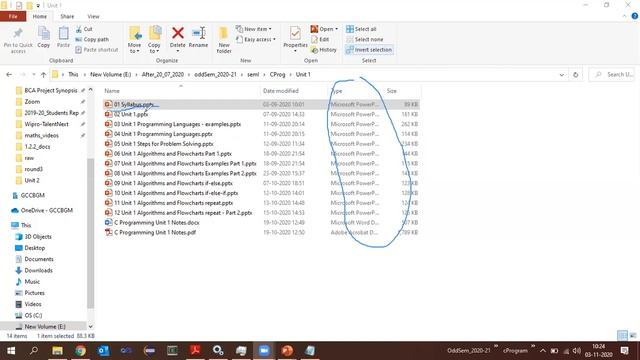
Task: Open Outlook from the taskbar
Action: [x=103, y=351]
